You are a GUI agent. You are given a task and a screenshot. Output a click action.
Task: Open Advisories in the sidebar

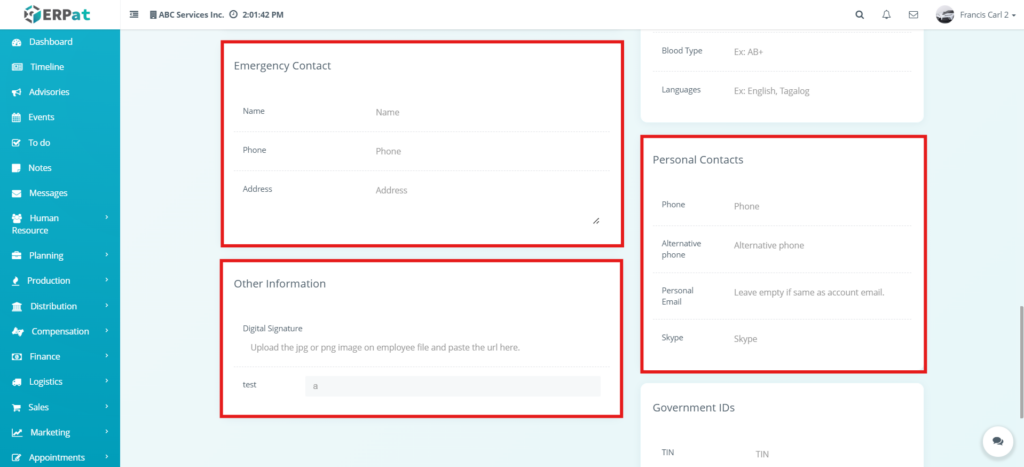(49, 92)
